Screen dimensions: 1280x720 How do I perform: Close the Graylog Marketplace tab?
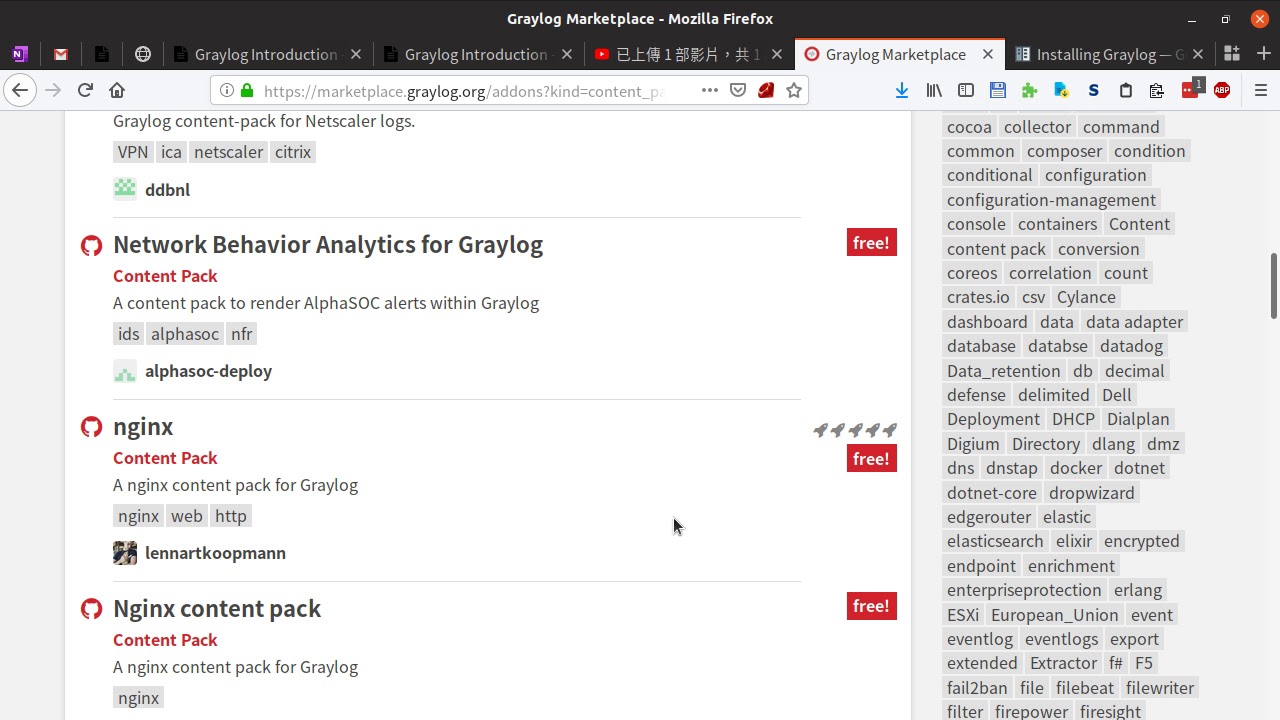click(988, 54)
